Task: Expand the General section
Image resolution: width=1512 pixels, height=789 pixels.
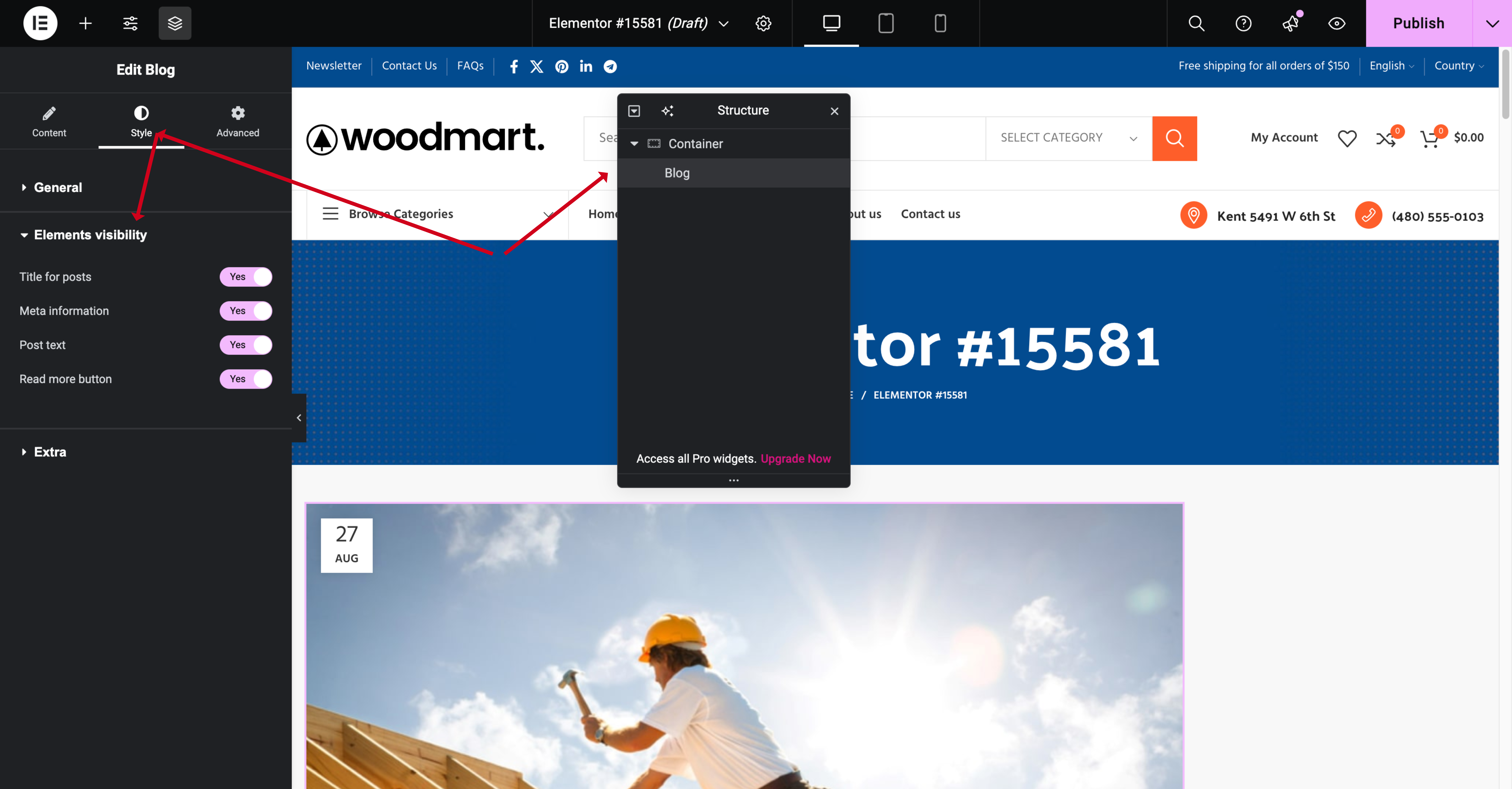Action: click(145, 187)
